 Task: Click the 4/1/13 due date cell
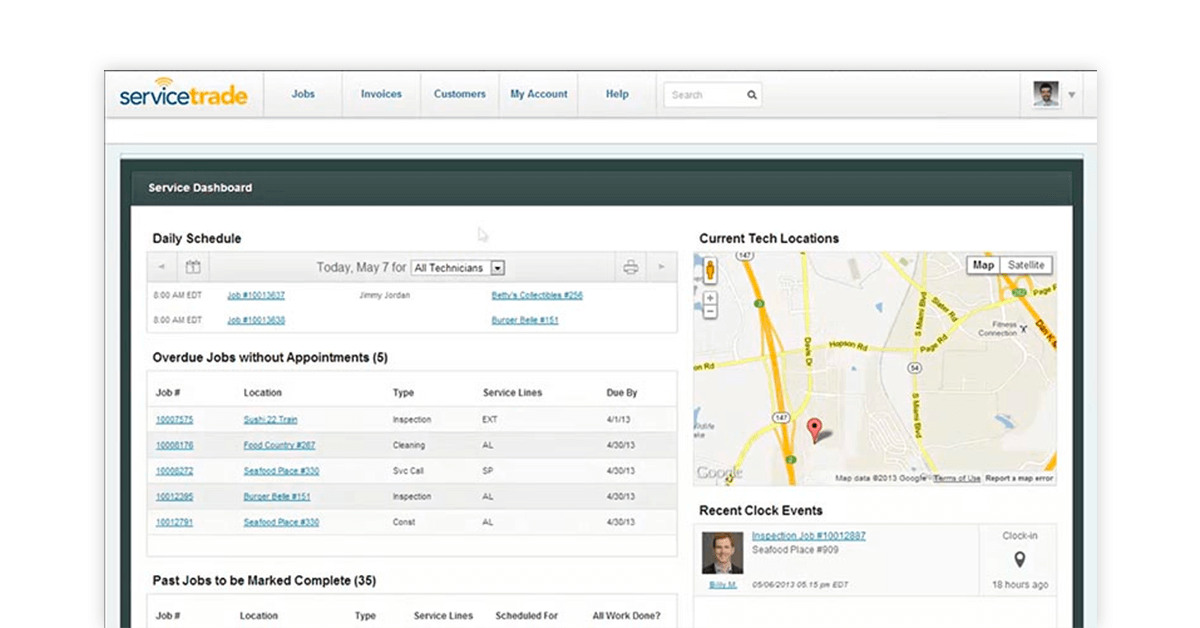click(x=620, y=420)
